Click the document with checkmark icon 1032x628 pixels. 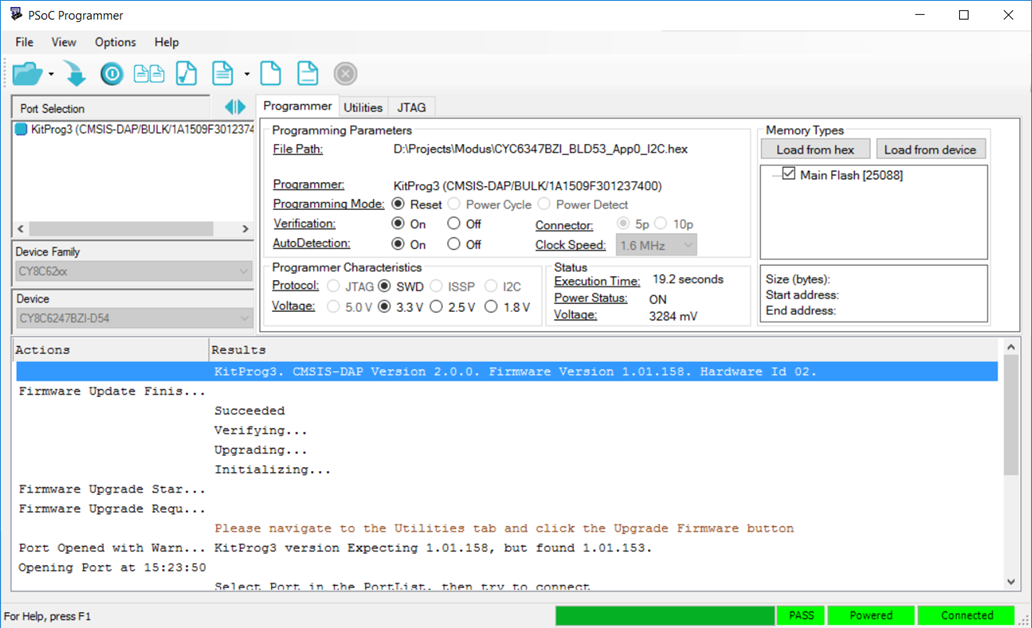(x=186, y=74)
